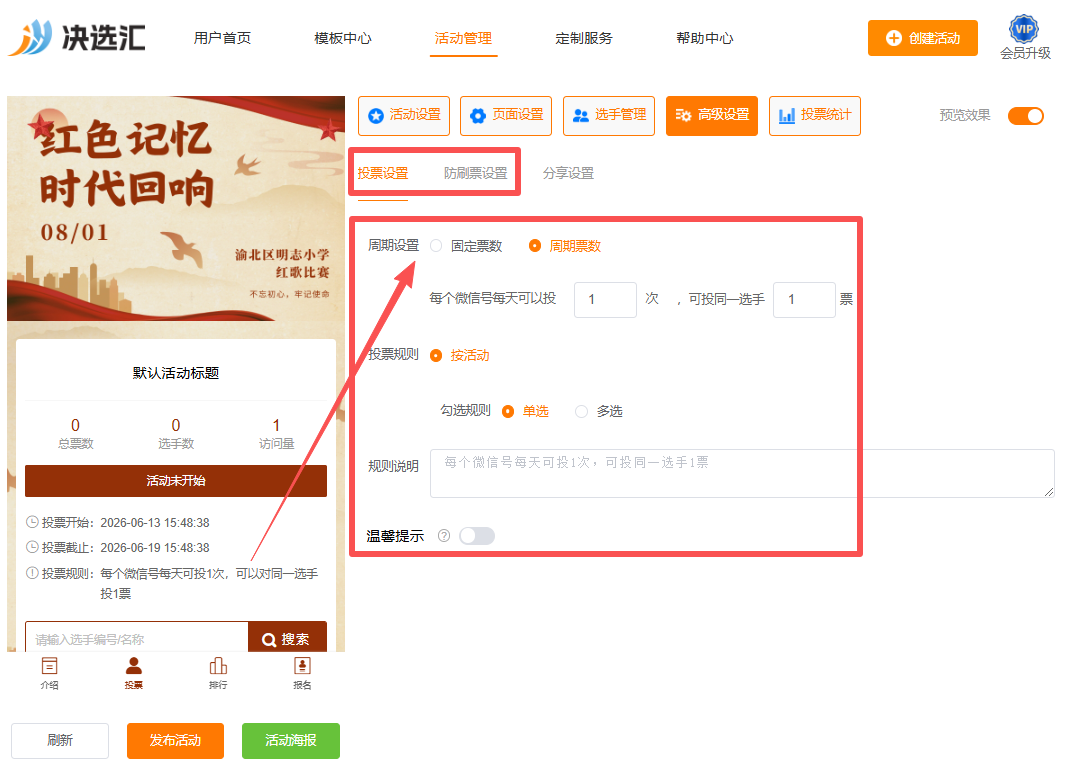Viewport: 1078px width, 773px height.
Task: Switch to the 分享设置 tab
Action: tap(569, 173)
